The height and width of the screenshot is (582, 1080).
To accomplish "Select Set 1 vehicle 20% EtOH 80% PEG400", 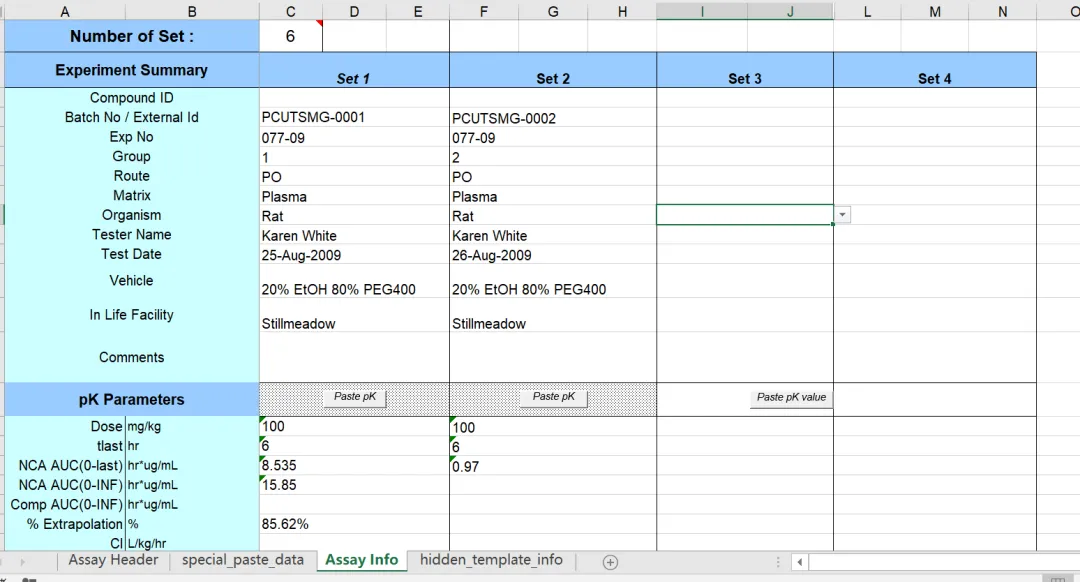I will pos(354,281).
